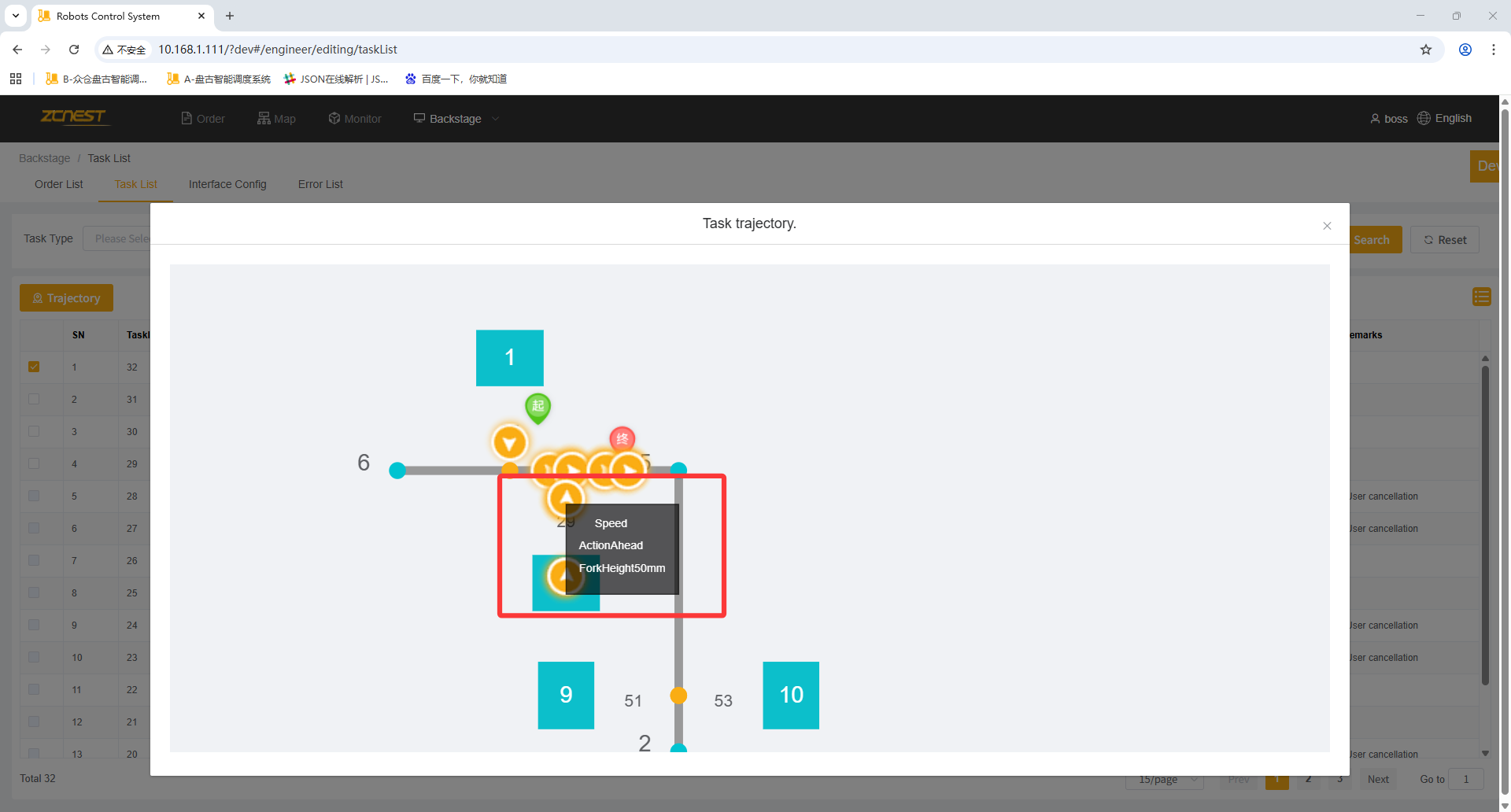Screen dimensions: 1511x812
Task: Select station block 10 on the map
Action: 790,695
